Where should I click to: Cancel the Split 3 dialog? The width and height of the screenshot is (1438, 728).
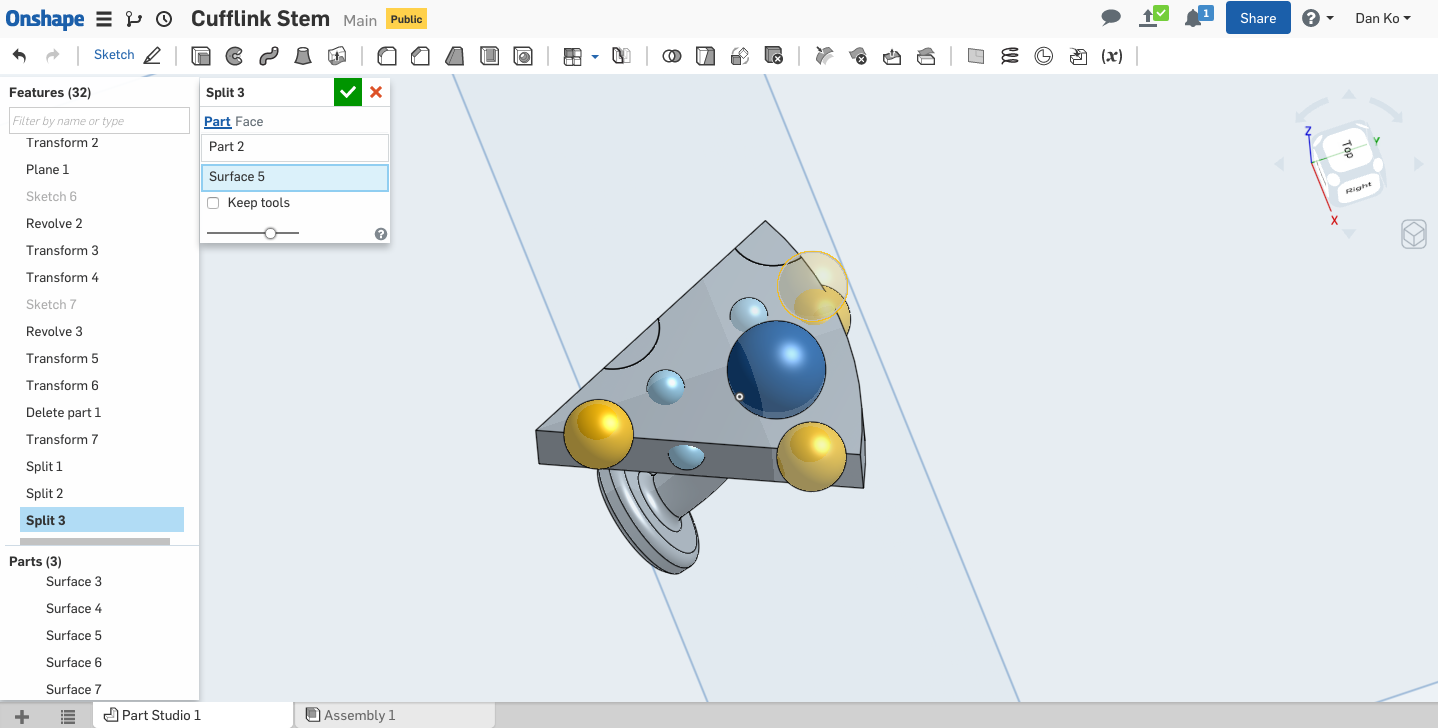pyautogui.click(x=376, y=92)
